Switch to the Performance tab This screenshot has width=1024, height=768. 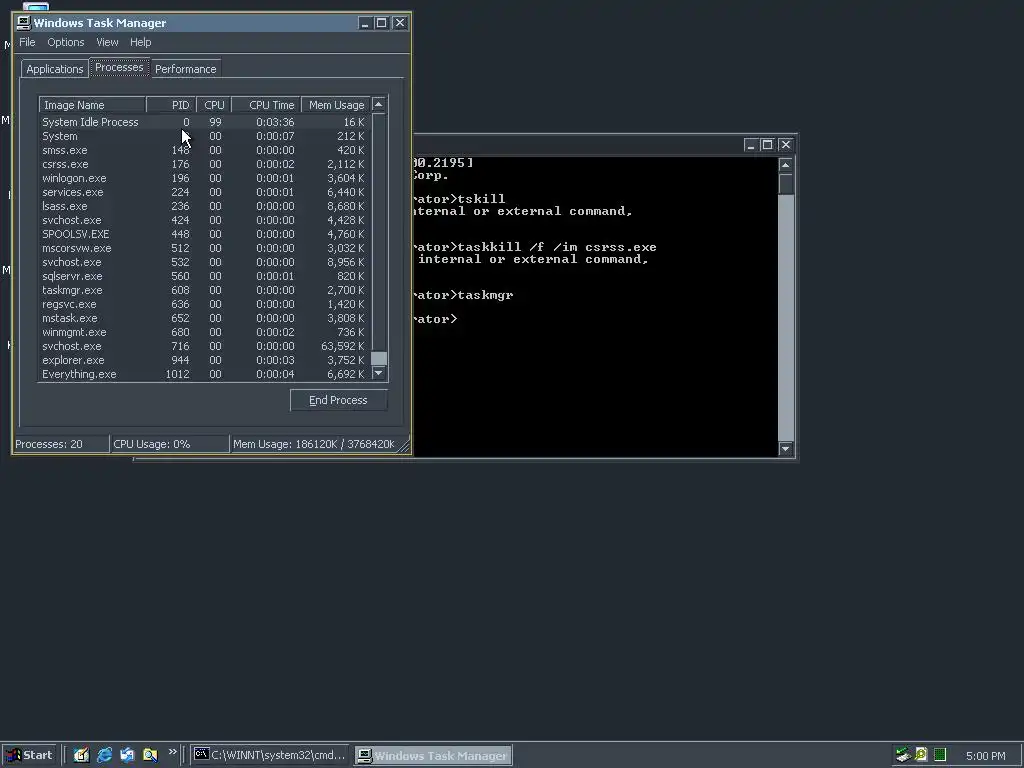185,69
